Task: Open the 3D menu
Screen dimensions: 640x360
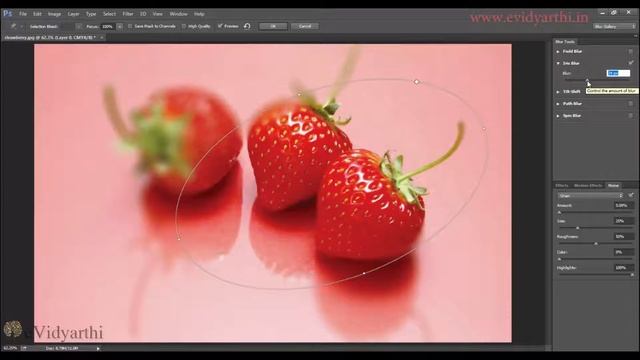Action: click(143, 14)
